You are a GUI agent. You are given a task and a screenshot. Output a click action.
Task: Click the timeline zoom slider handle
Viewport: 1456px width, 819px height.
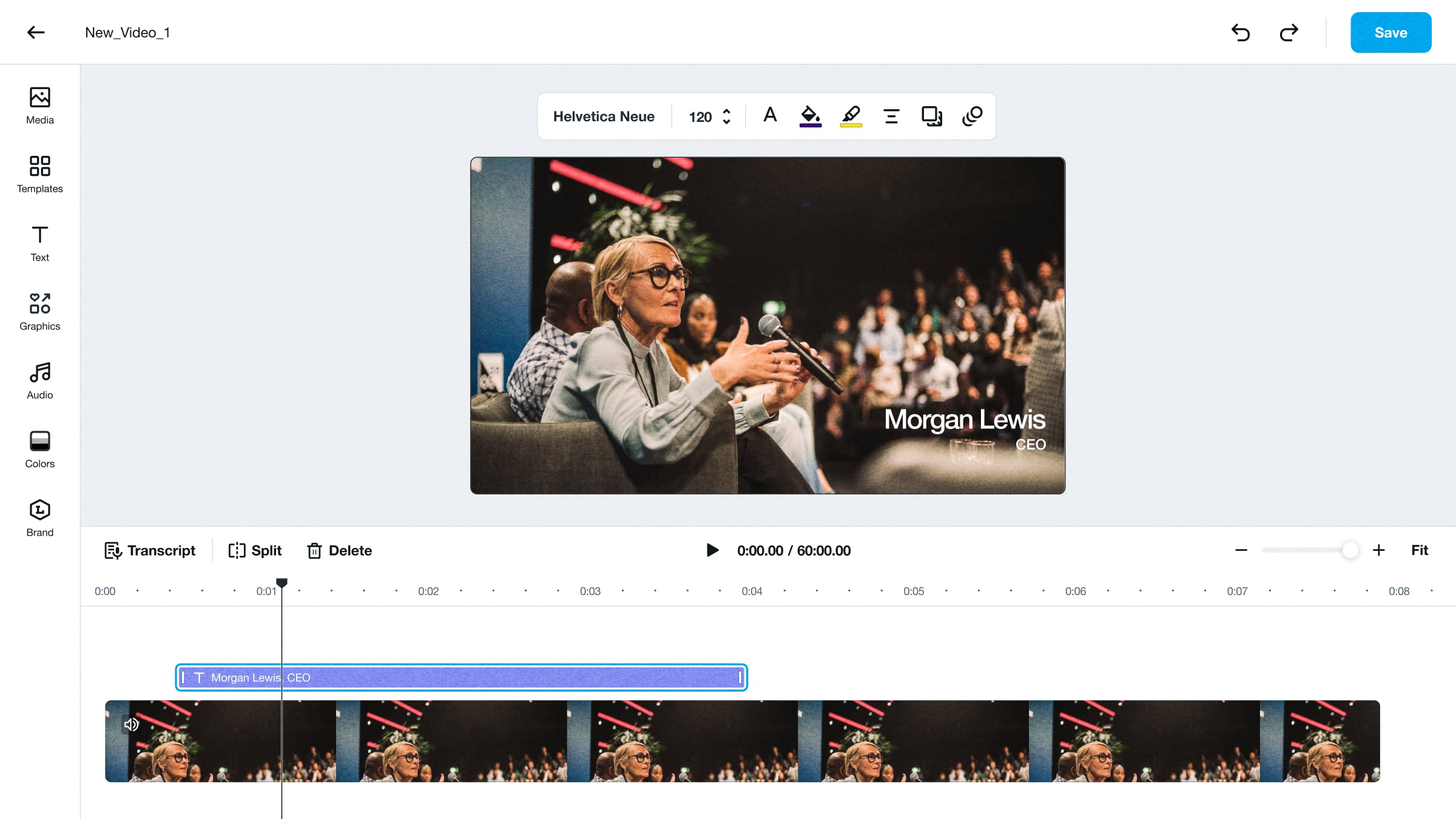click(1350, 550)
